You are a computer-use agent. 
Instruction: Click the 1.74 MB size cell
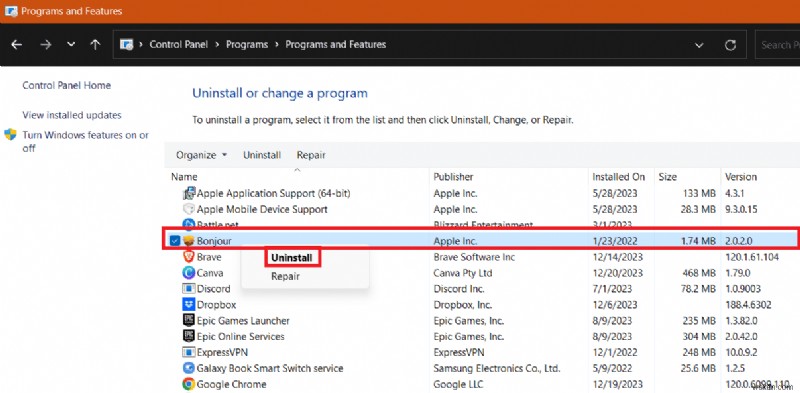coord(698,241)
